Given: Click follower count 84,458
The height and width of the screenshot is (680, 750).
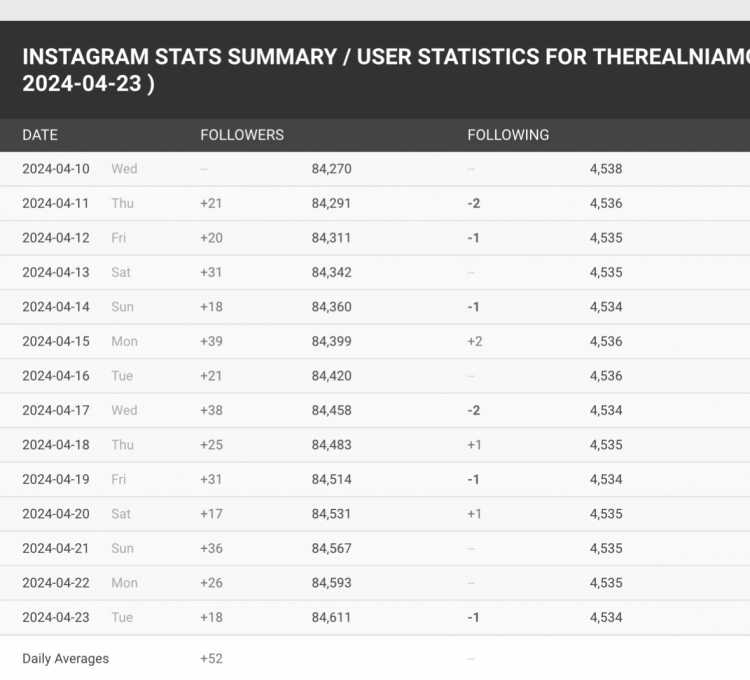Looking at the screenshot, I should [x=331, y=410].
